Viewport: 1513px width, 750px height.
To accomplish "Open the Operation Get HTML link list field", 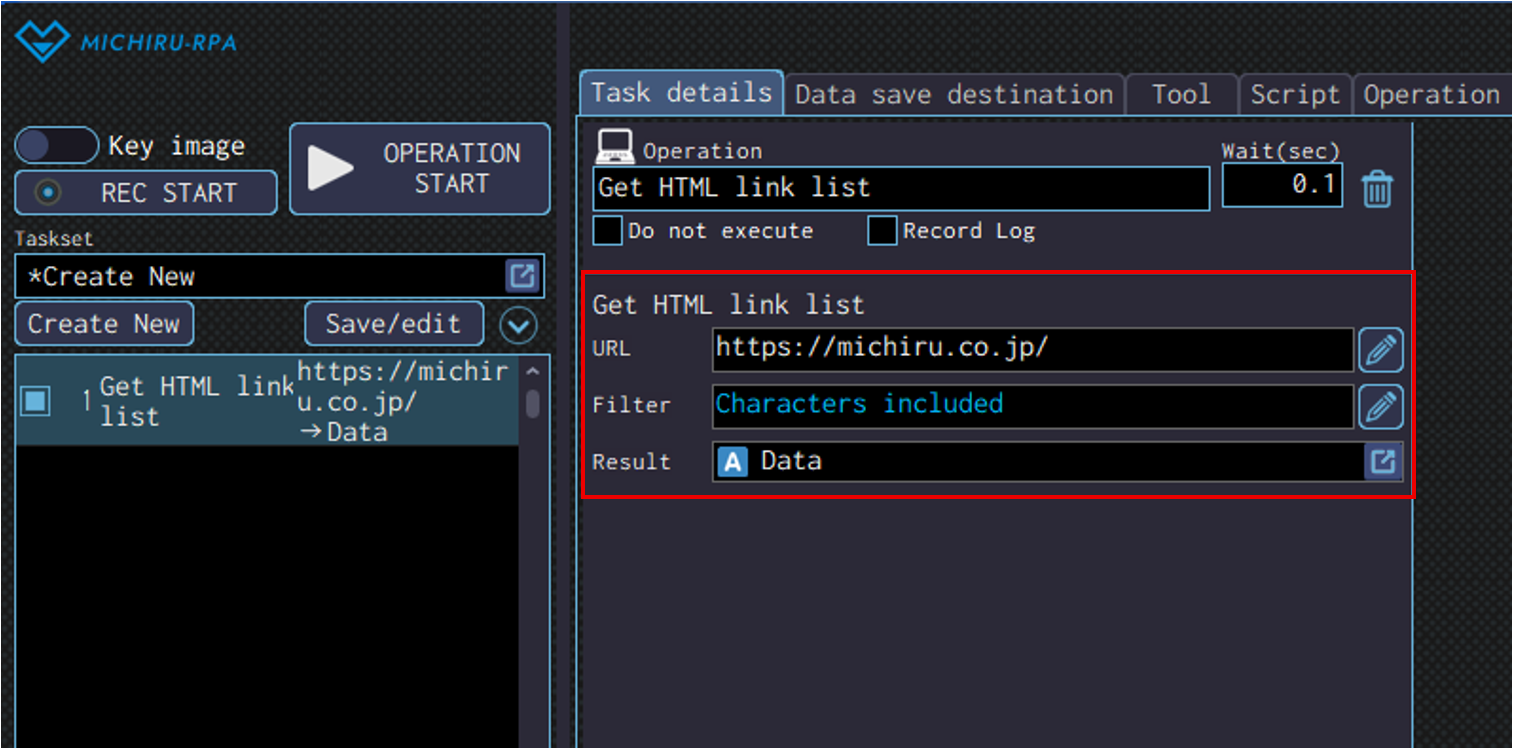I will (900, 188).
